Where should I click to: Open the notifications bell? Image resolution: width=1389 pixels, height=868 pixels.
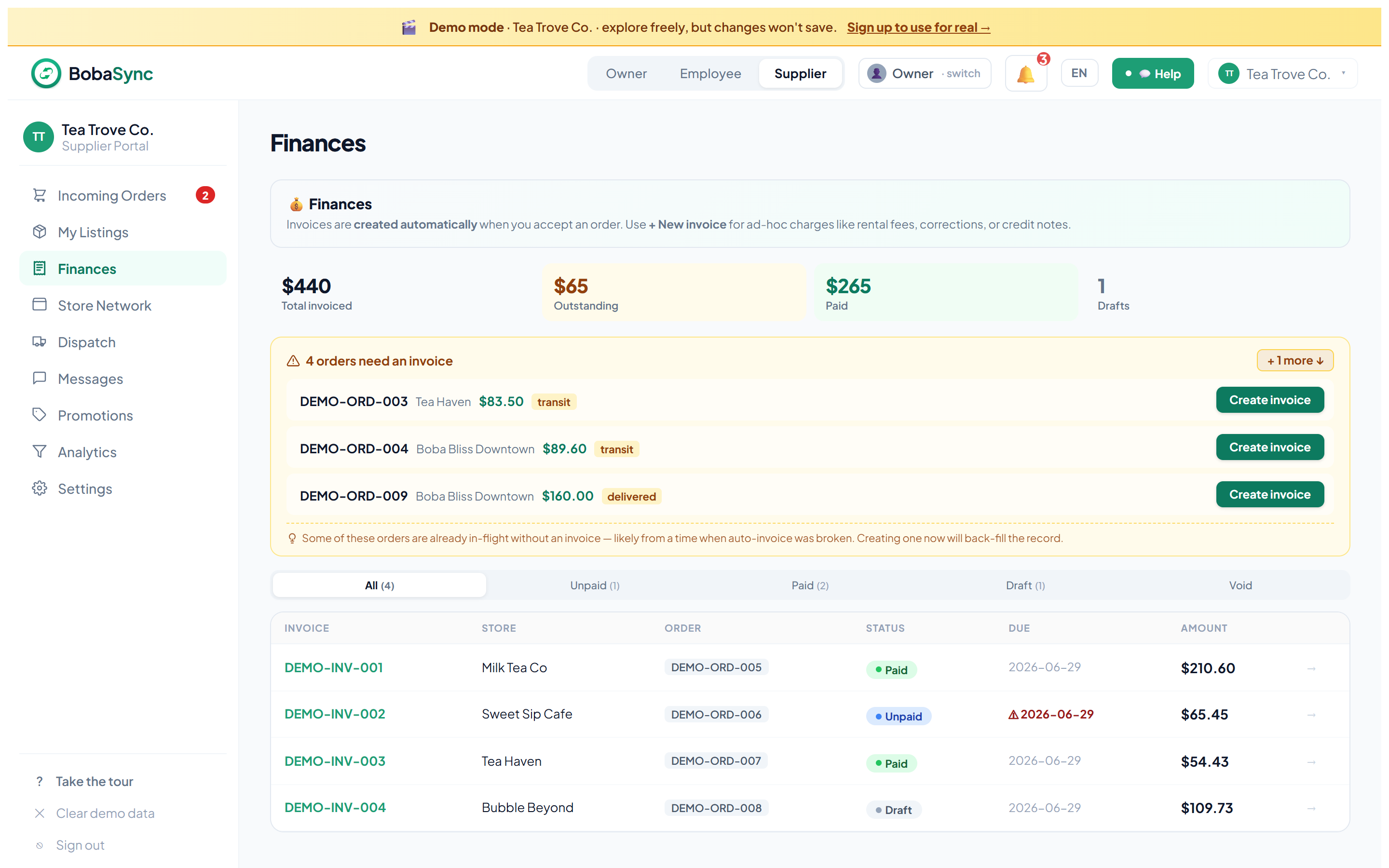pyautogui.click(x=1026, y=74)
